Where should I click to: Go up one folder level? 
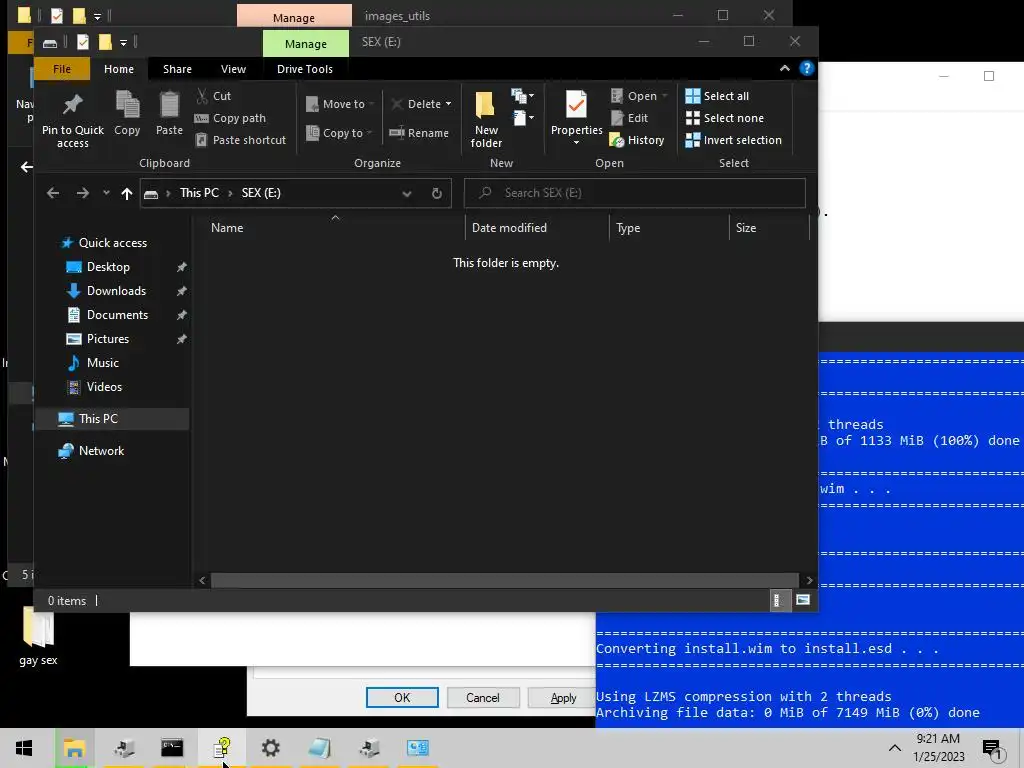click(x=127, y=193)
